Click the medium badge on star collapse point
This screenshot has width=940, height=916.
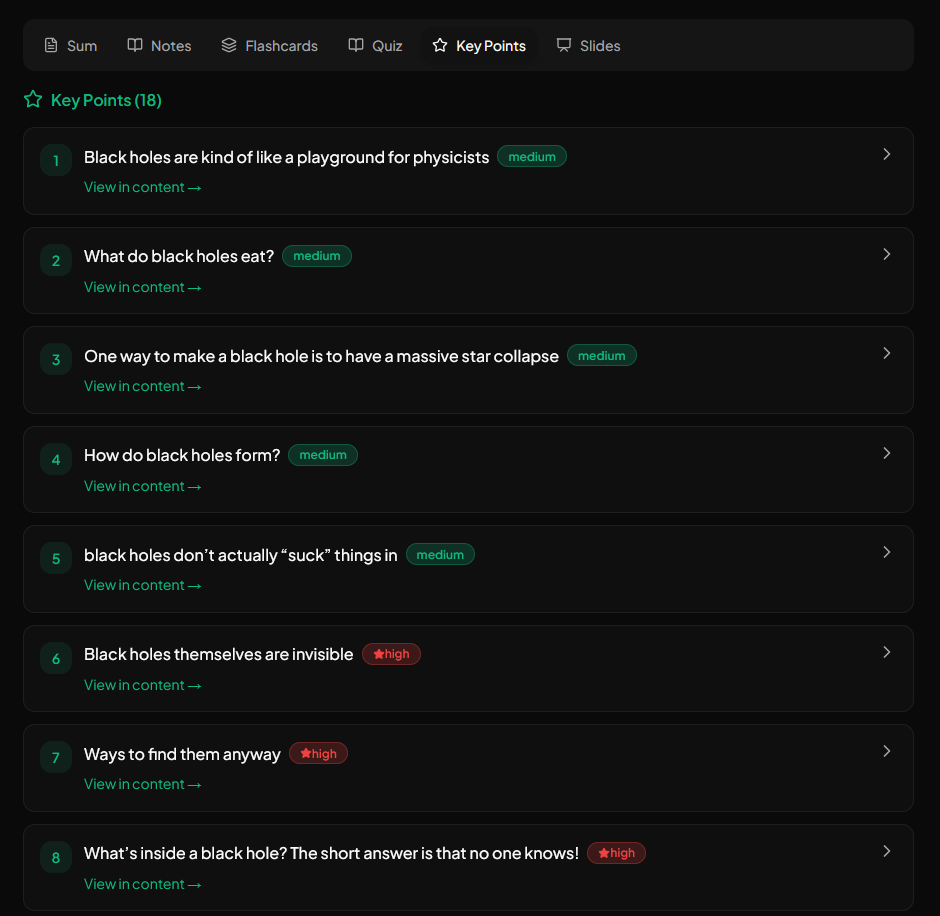(601, 355)
